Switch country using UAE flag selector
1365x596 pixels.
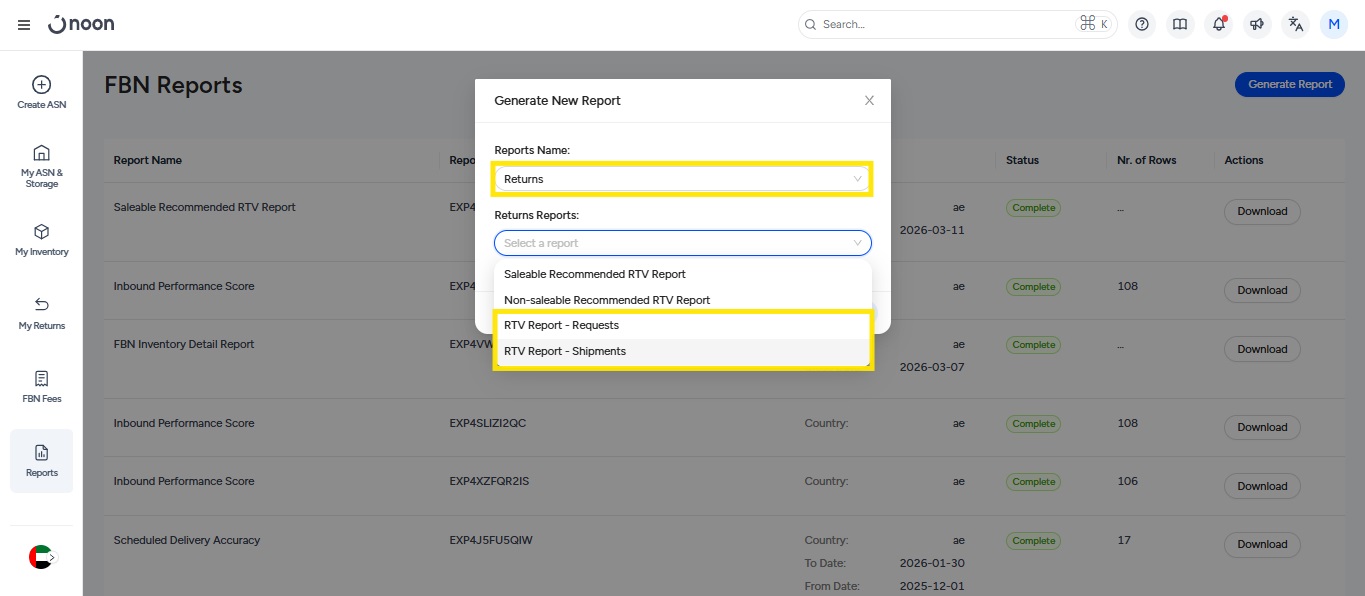[x=41, y=557]
